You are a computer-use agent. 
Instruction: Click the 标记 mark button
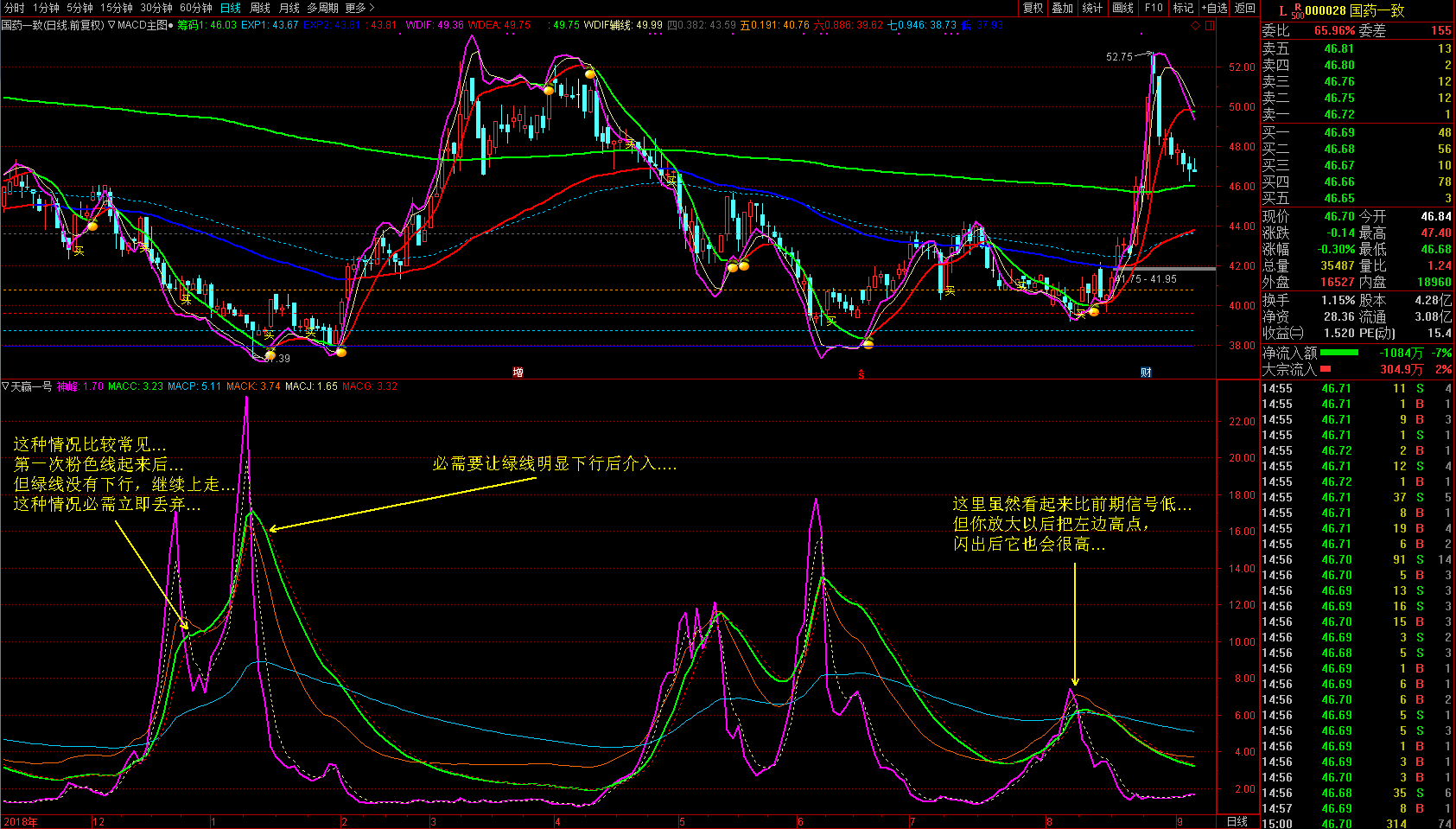coord(1183,8)
